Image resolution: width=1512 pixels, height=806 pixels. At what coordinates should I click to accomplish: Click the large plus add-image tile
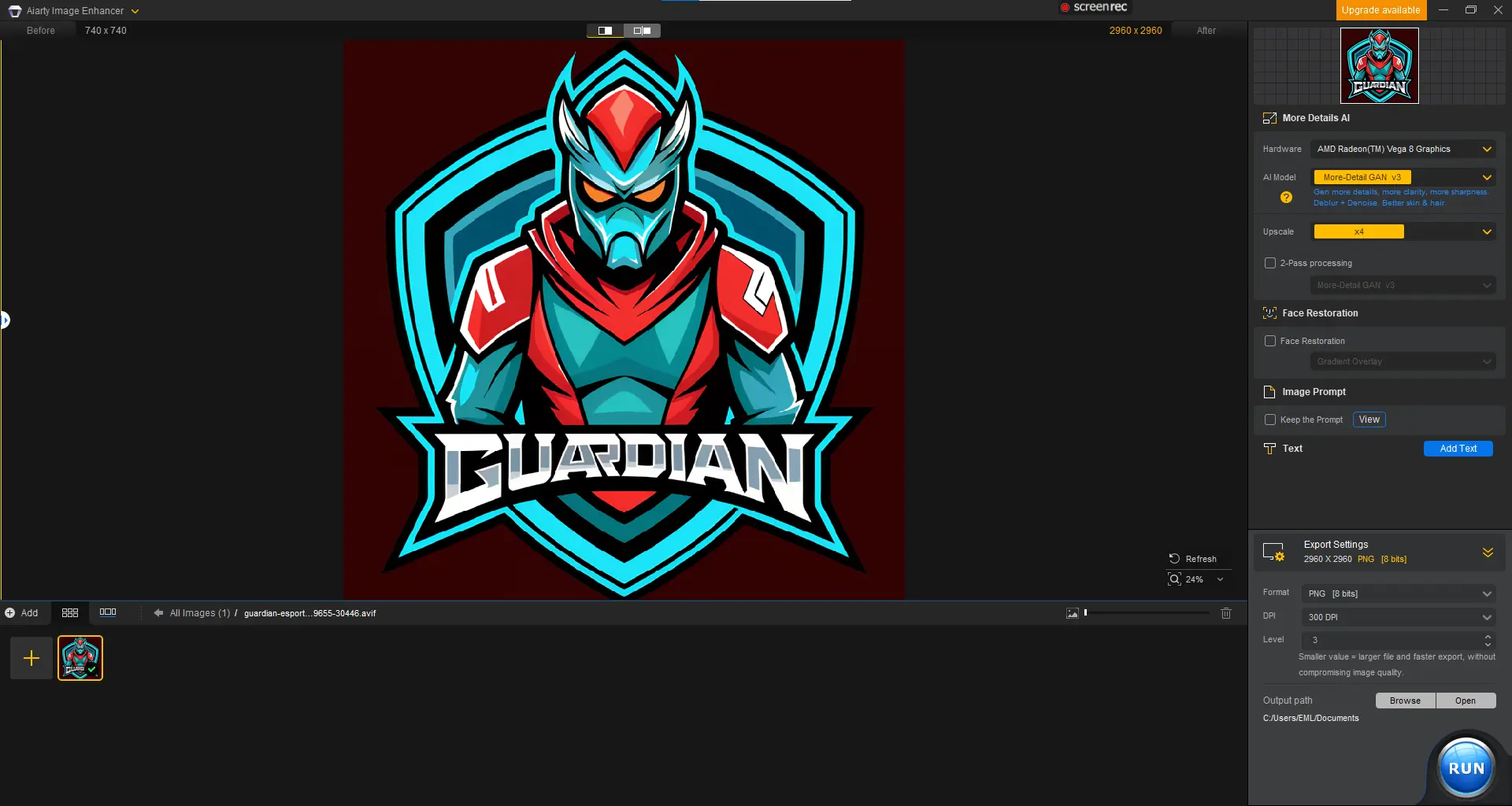(x=31, y=658)
